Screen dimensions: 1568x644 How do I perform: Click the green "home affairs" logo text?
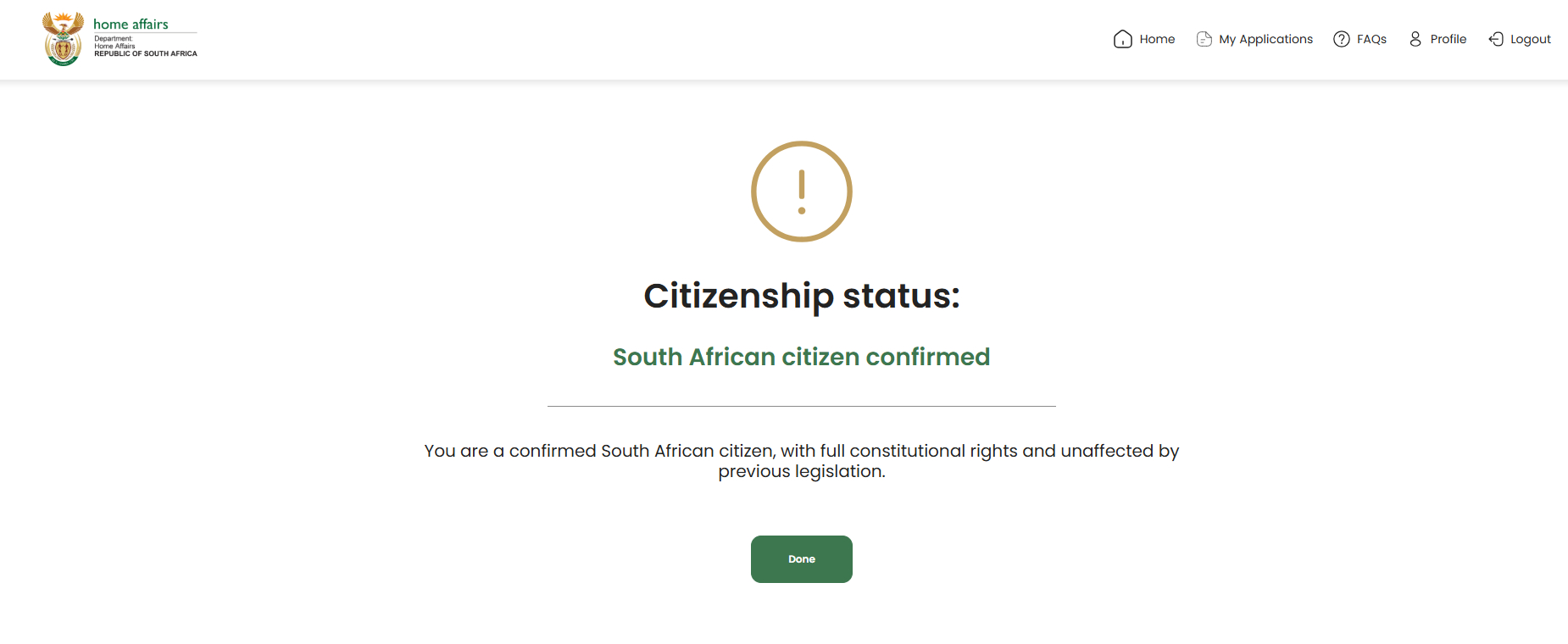(x=131, y=24)
